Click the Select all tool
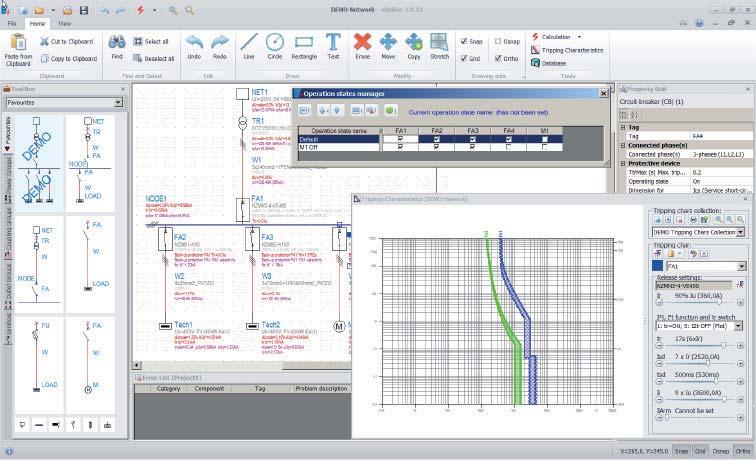The image size is (756, 460). 151,41
